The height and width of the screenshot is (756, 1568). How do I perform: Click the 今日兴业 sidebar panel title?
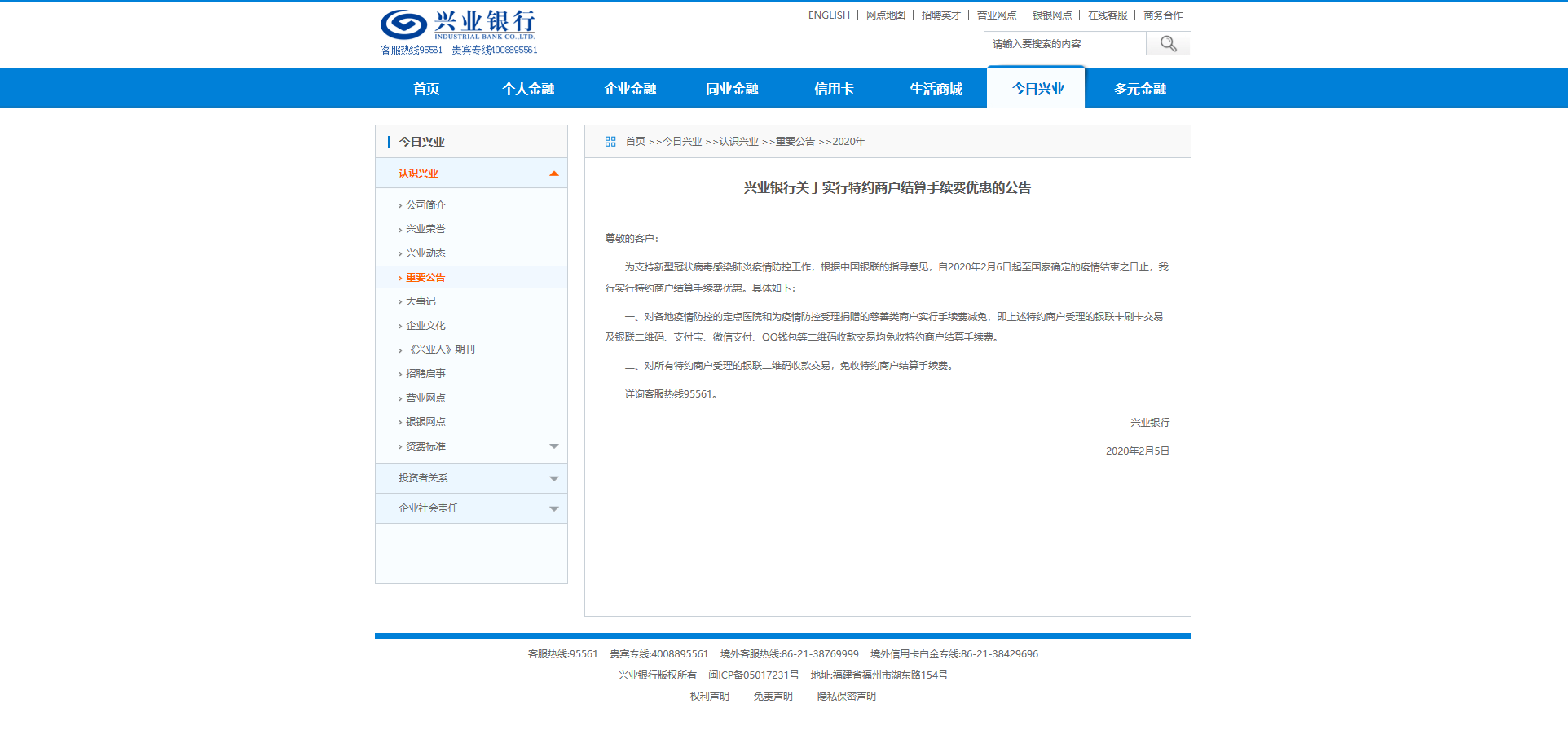pyautogui.click(x=421, y=142)
